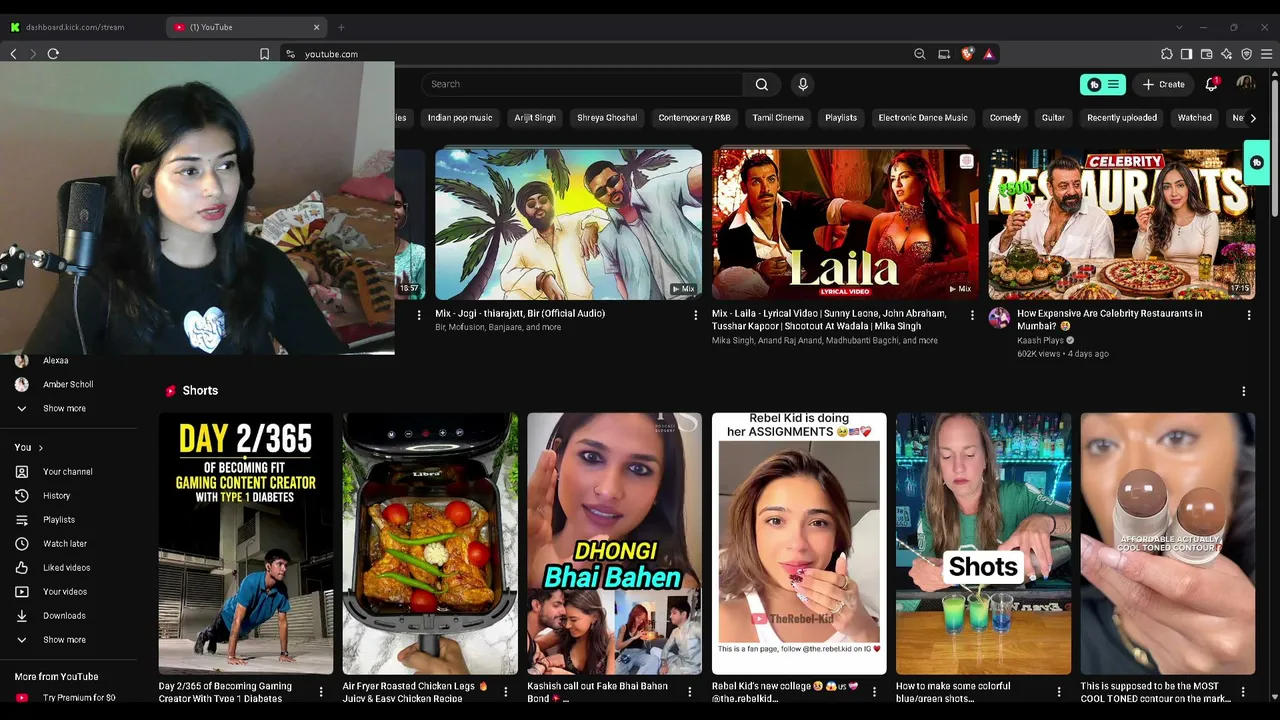The width and height of the screenshot is (1280, 720).
Task: Click the YouTube search input field
Action: pyautogui.click(x=582, y=84)
